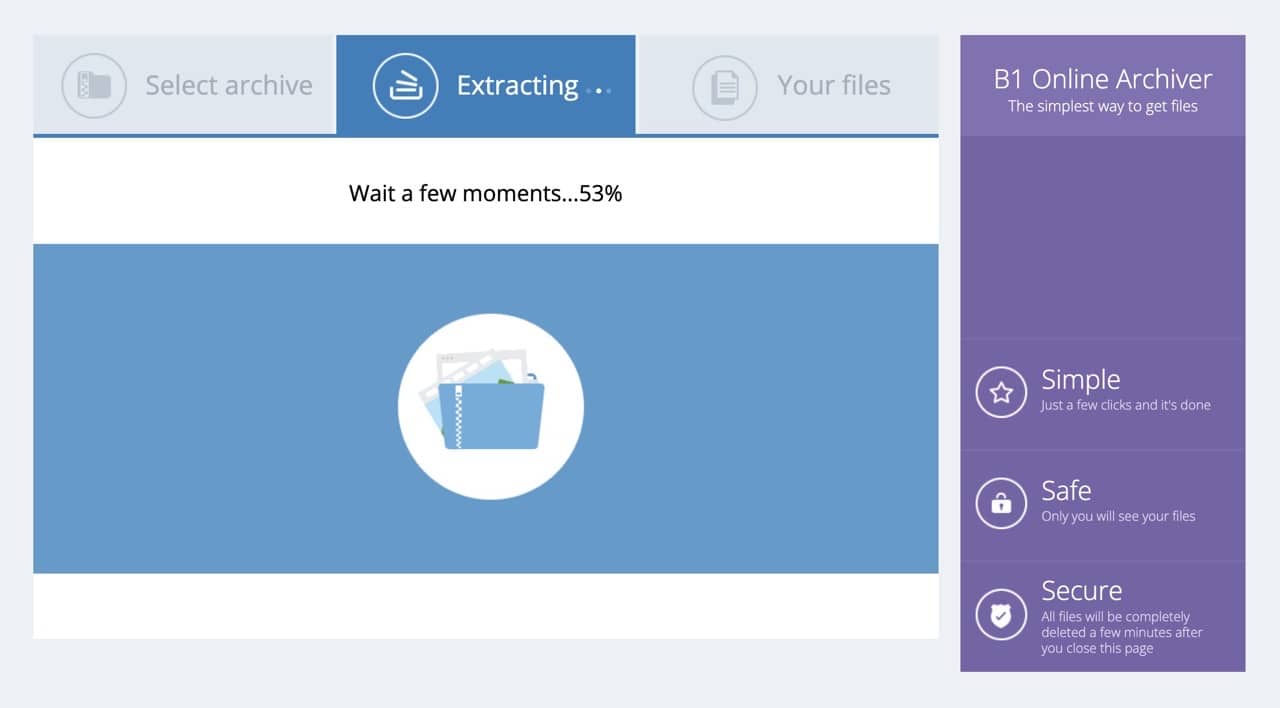Viewport: 1280px width, 708px height.
Task: Click the Extracting step icon
Action: pyautogui.click(x=406, y=86)
